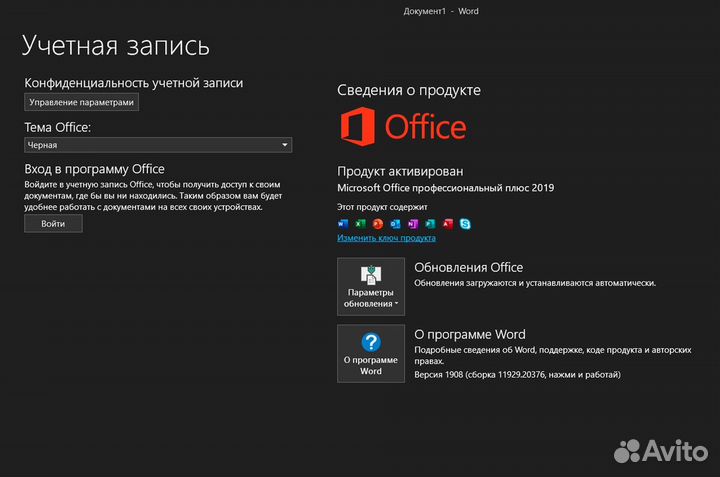Click the Учетная запись page title
The image size is (720, 477).
(x=116, y=45)
